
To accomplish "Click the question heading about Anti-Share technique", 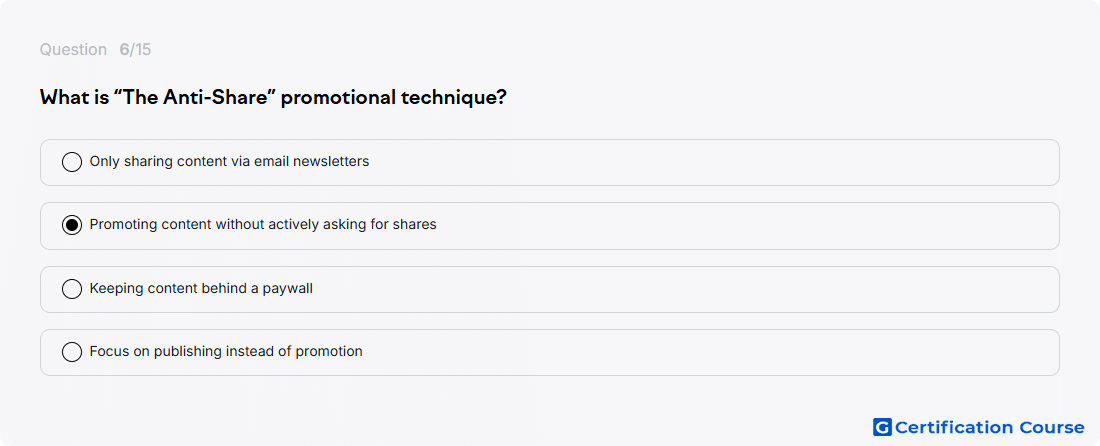I will click(274, 97).
